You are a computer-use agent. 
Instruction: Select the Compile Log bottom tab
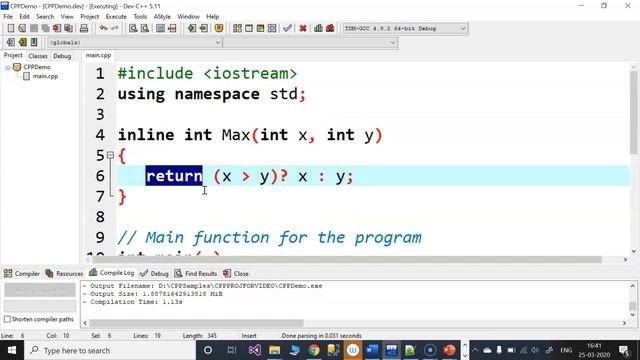coord(111,273)
